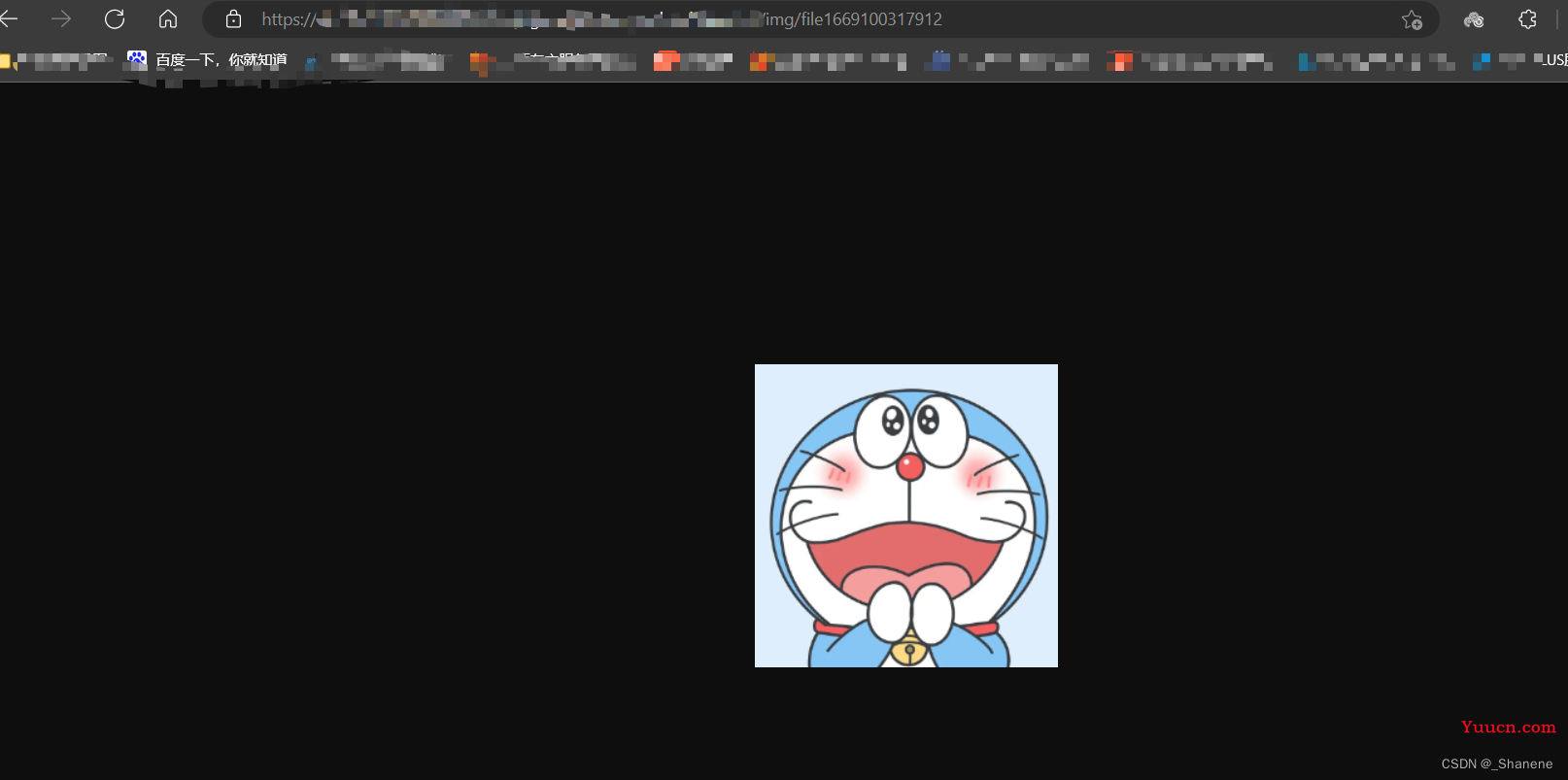Image resolution: width=1568 pixels, height=780 pixels.
Task: Open the second bookmark after Baidu with orange icon
Action: click(x=553, y=62)
